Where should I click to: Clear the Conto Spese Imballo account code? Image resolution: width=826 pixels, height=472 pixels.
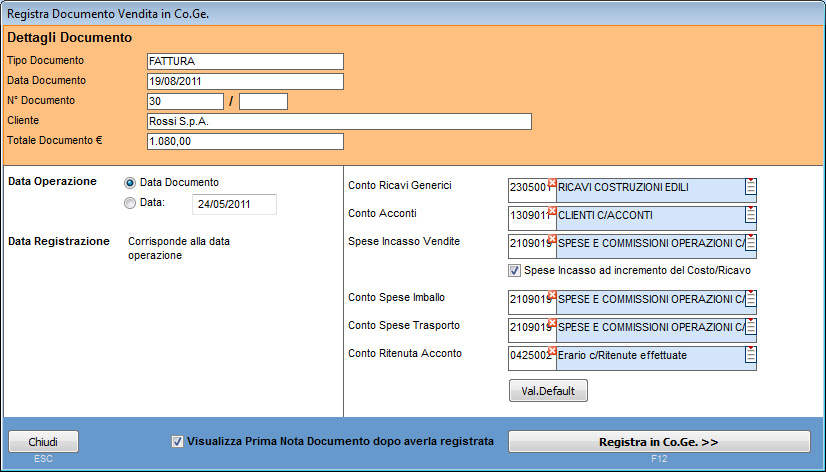coord(551,294)
